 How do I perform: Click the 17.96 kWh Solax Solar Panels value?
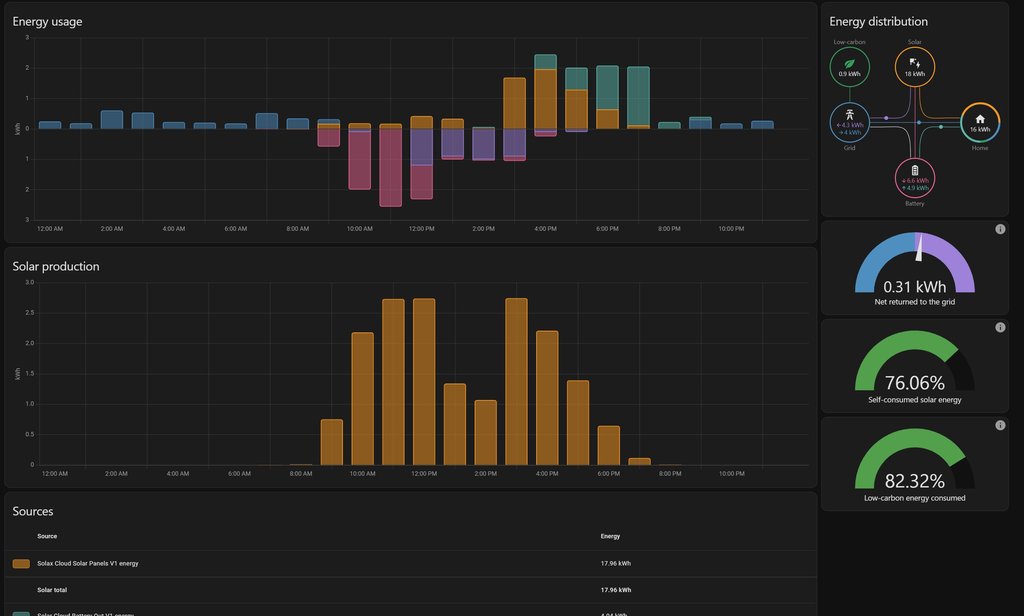point(614,563)
